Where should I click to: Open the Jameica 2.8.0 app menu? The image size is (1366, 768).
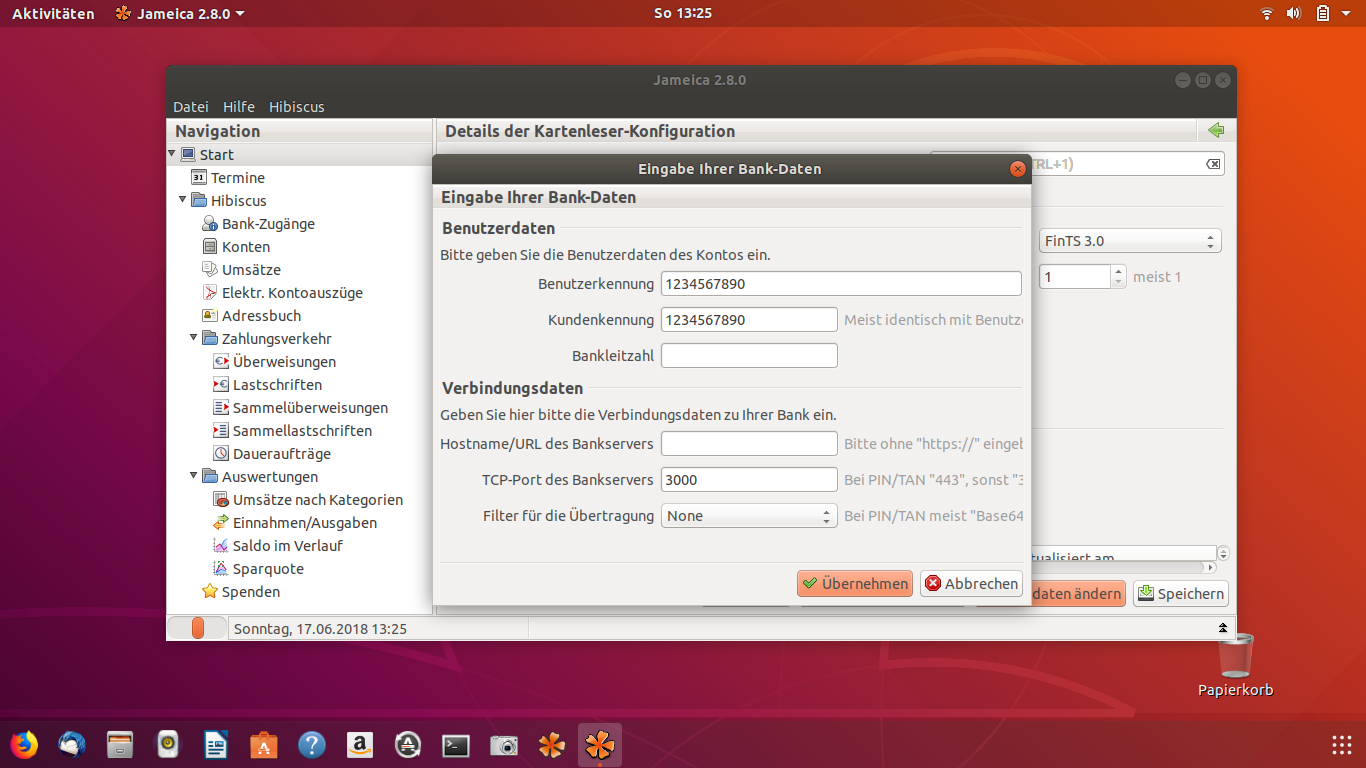point(180,13)
